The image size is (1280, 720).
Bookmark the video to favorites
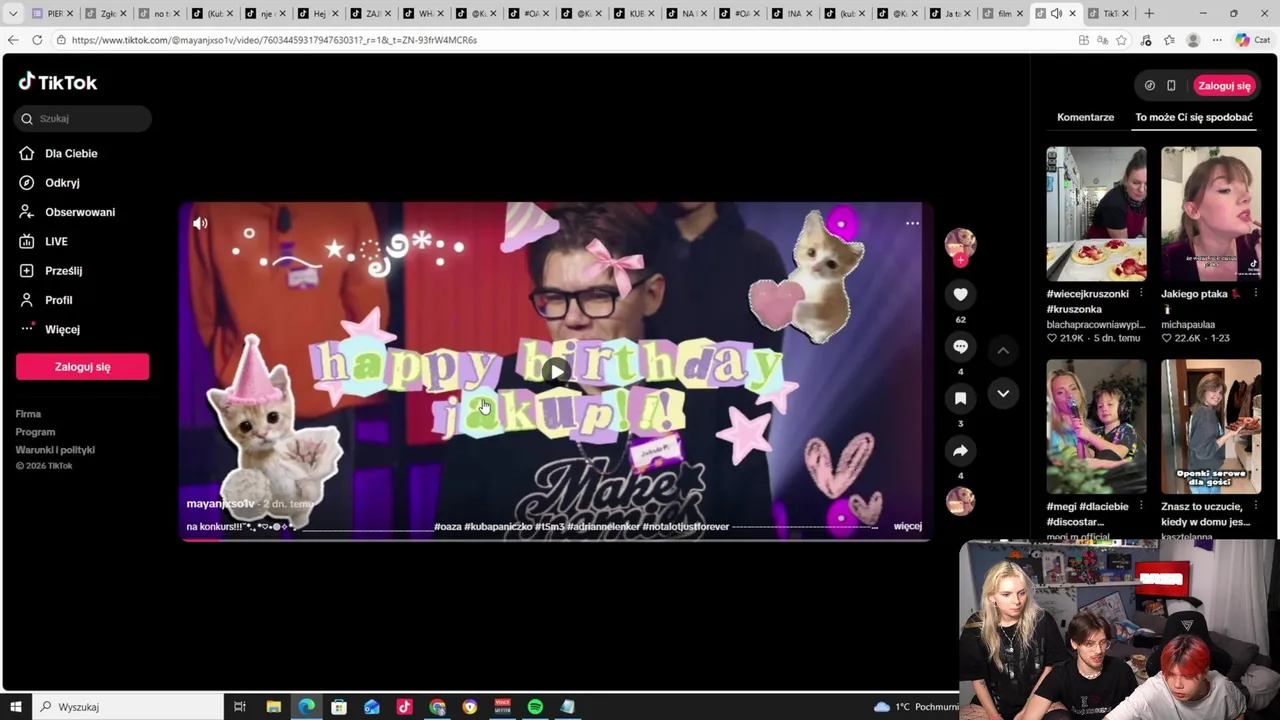point(960,398)
